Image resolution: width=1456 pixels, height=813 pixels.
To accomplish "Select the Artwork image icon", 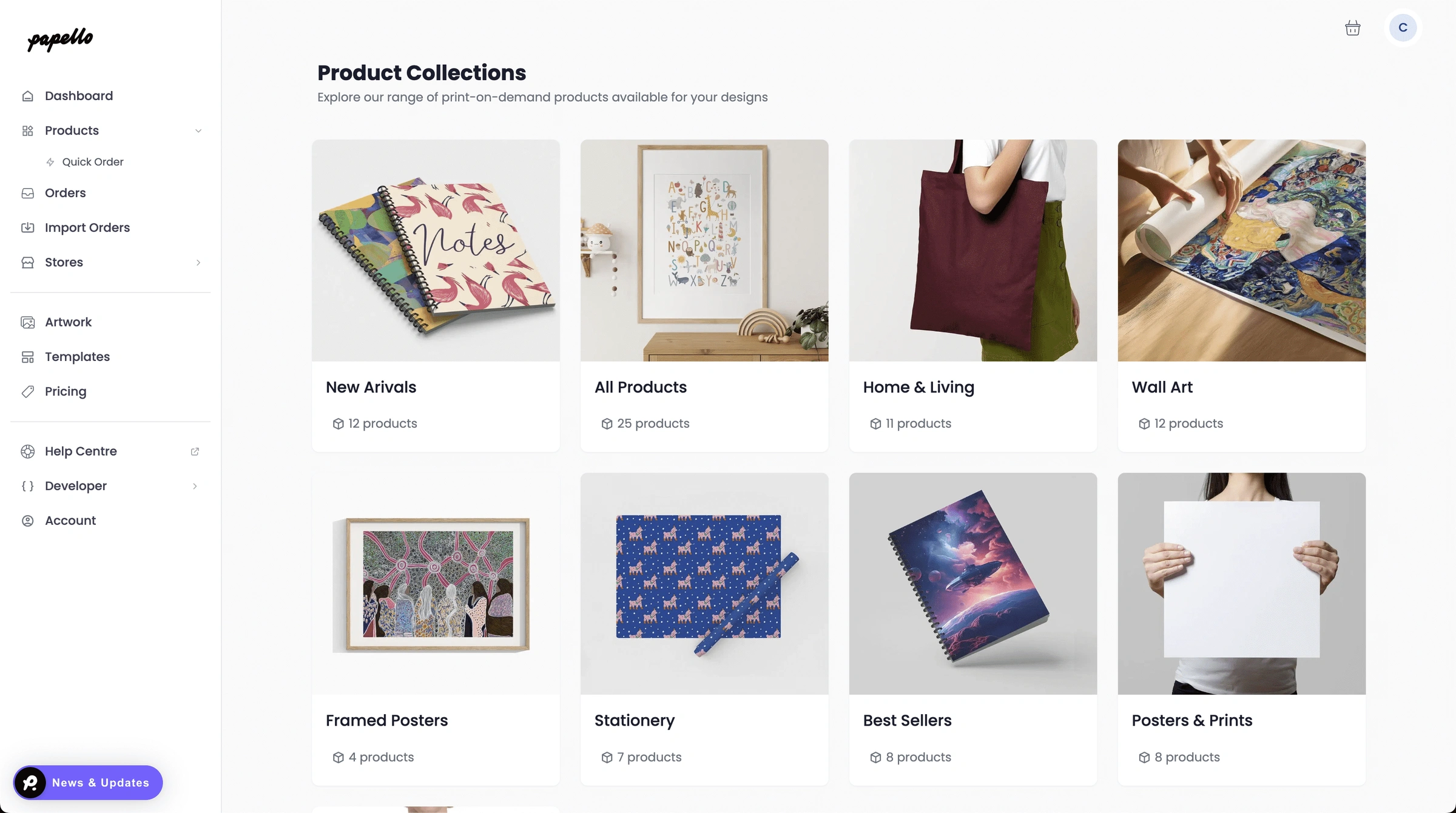I will click(x=28, y=322).
